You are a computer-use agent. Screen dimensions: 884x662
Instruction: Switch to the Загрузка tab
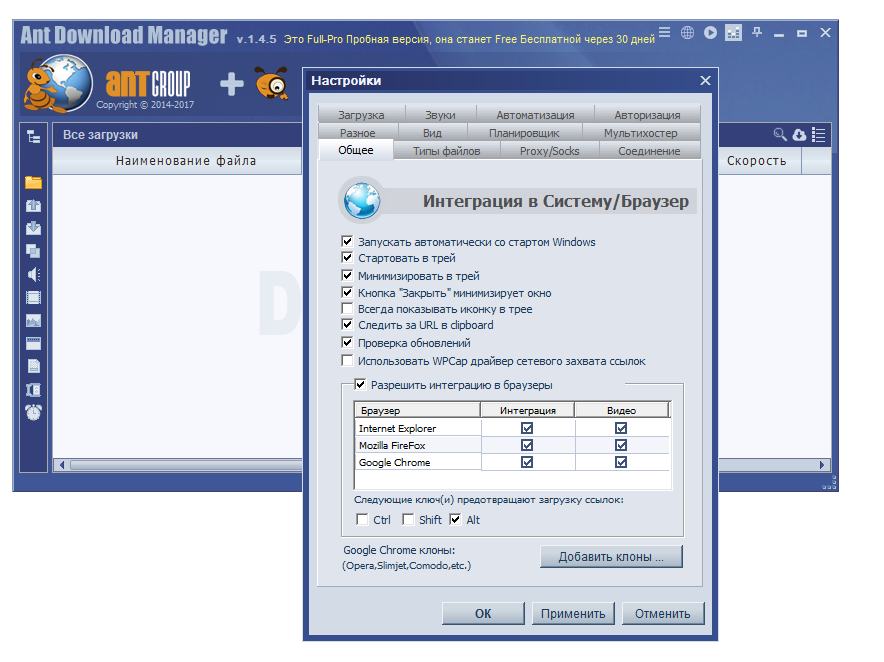[x=361, y=114]
